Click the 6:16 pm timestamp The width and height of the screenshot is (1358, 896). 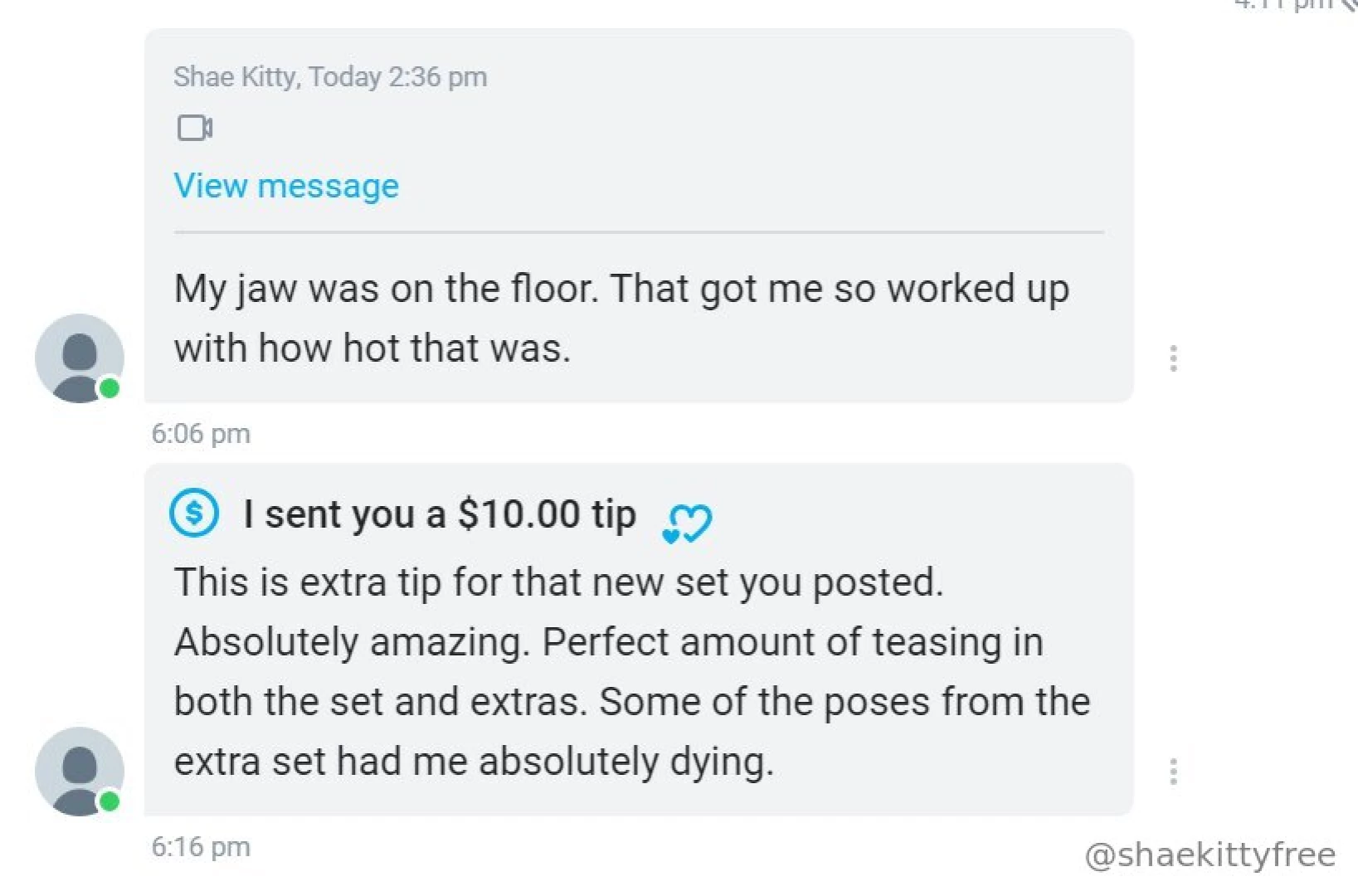(201, 846)
